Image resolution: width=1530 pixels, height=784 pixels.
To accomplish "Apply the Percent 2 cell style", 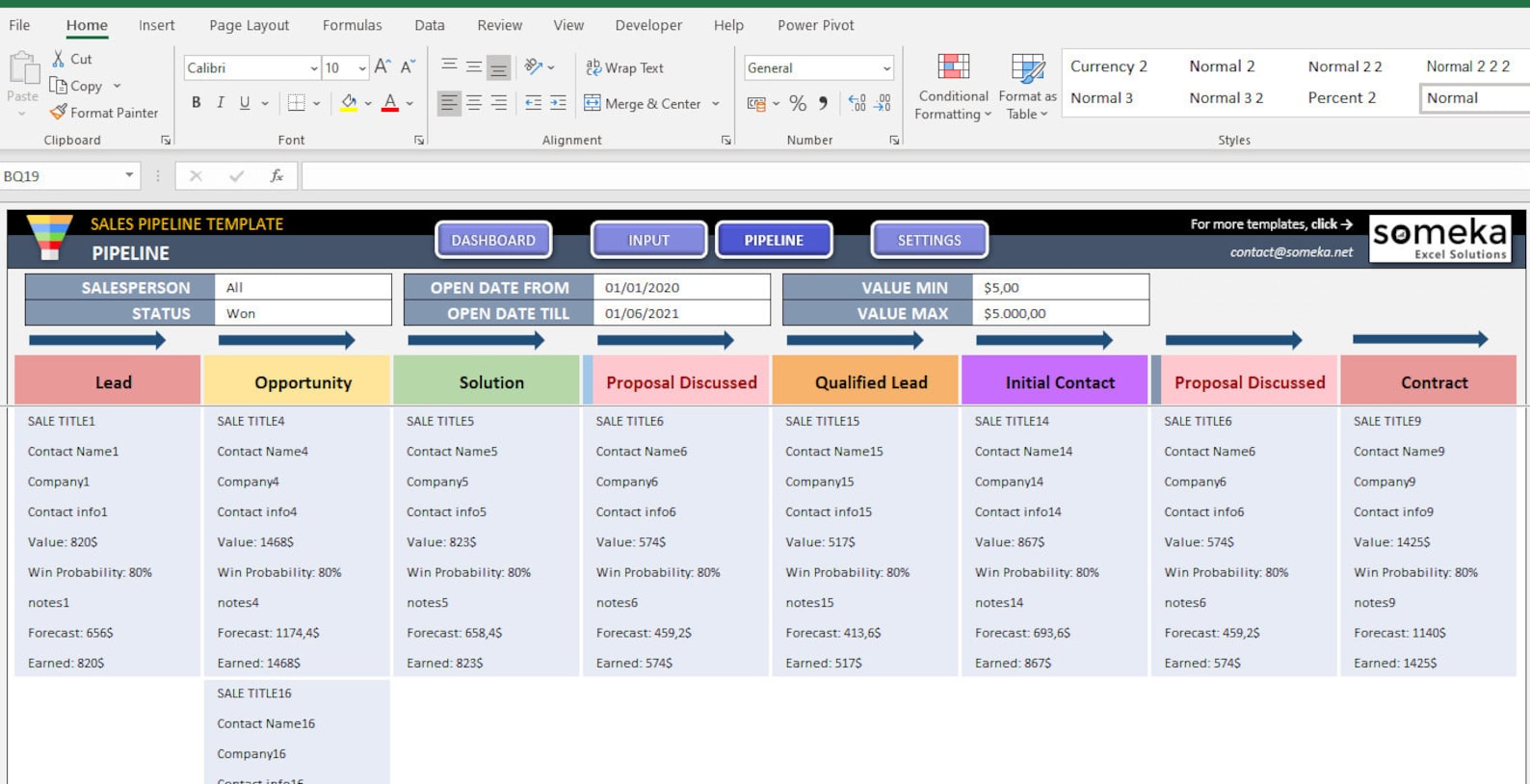I will (1341, 97).
